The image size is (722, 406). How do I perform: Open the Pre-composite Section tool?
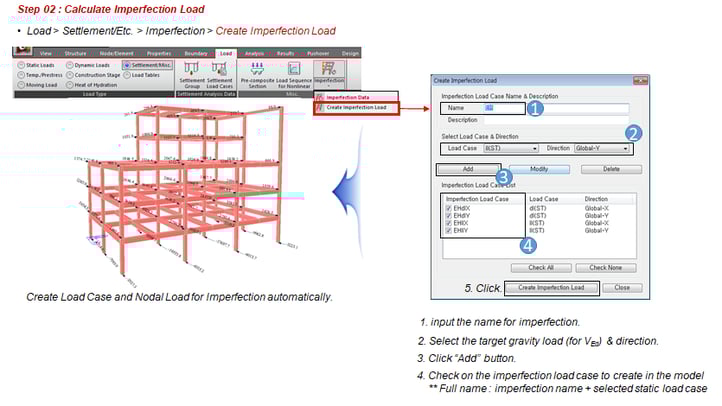tap(257, 75)
